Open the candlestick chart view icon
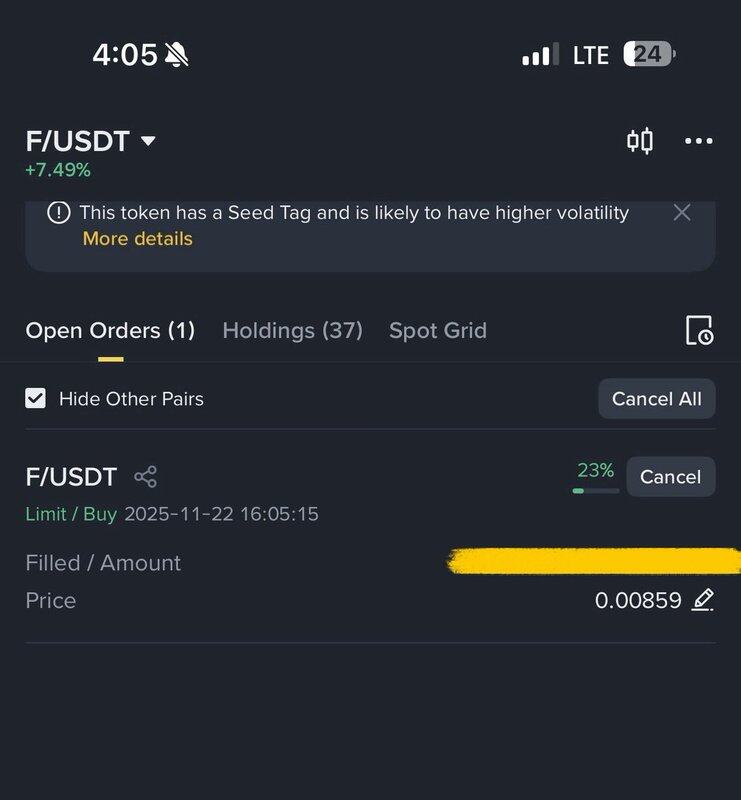Image resolution: width=741 pixels, height=800 pixels. [x=640, y=141]
